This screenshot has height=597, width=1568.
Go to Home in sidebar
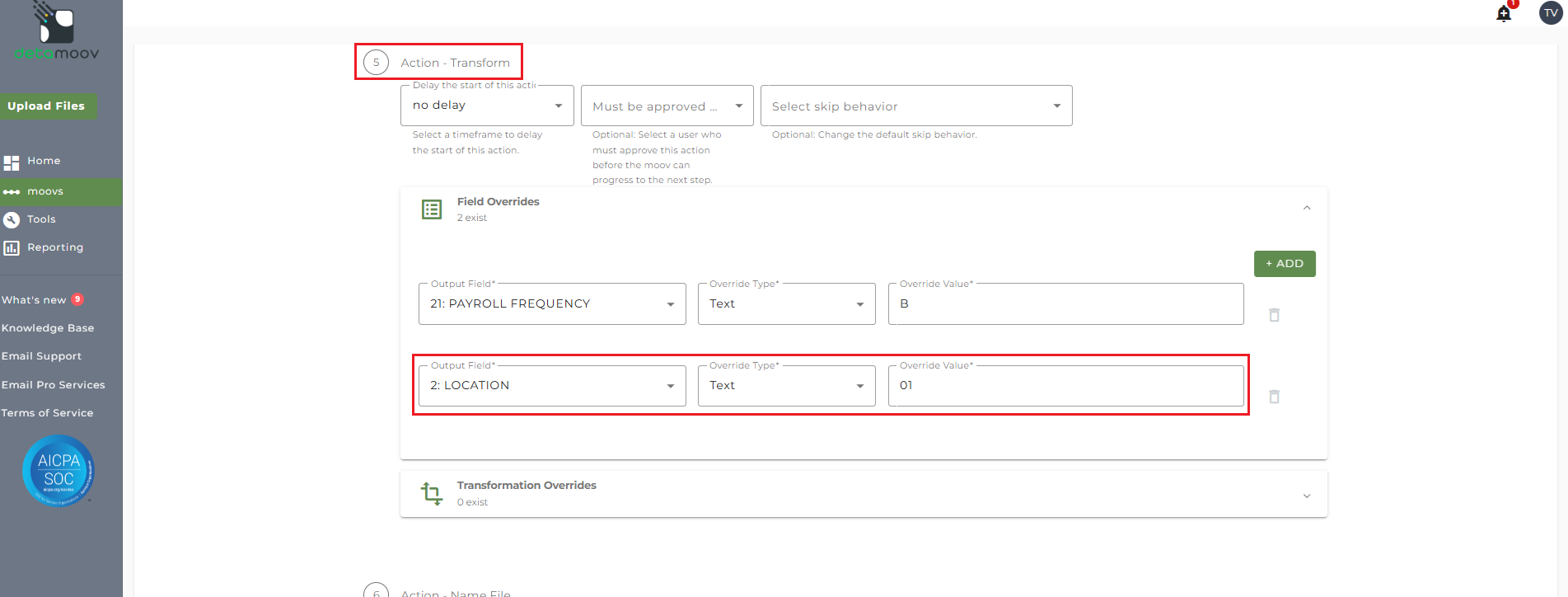pos(44,161)
